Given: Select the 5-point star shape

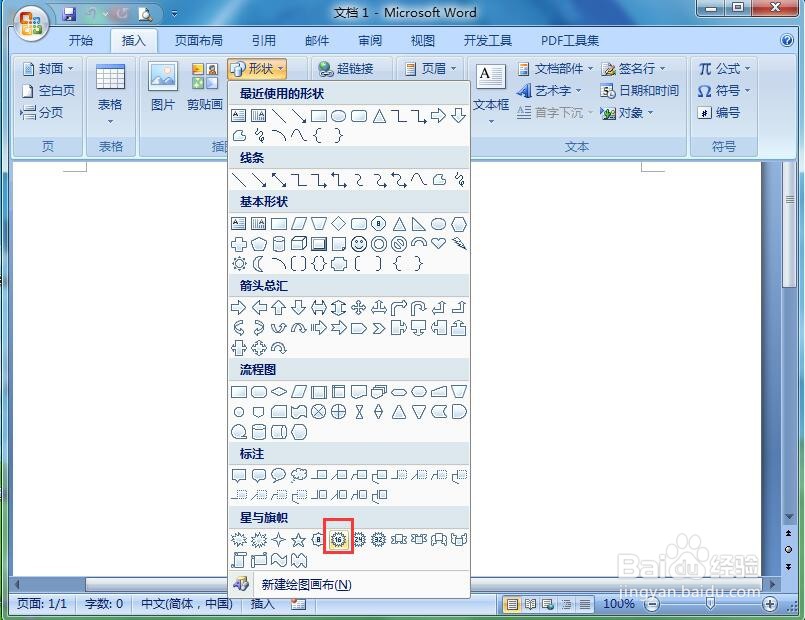Looking at the screenshot, I should click(298, 539).
